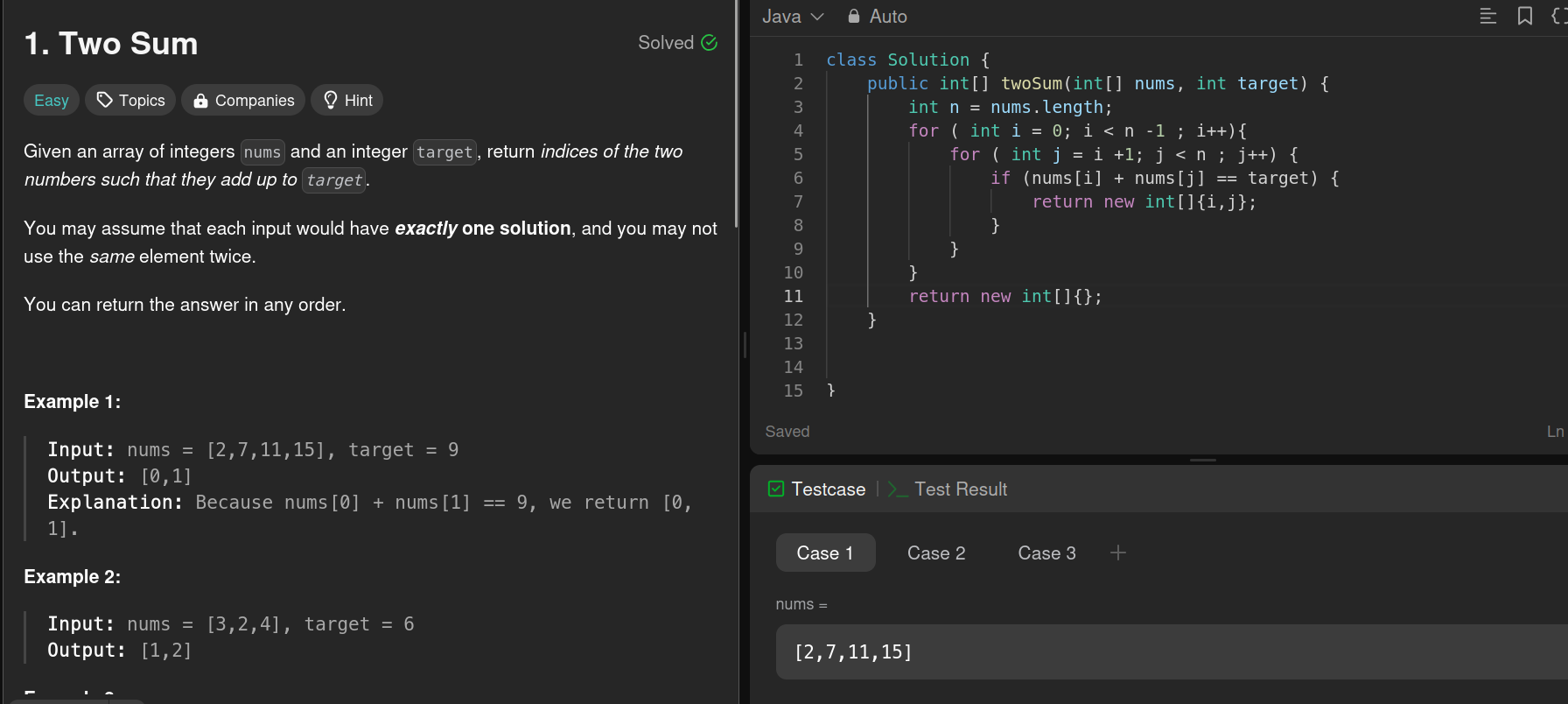Switch to the Test Result tab
1568x704 pixels.
[x=960, y=489]
